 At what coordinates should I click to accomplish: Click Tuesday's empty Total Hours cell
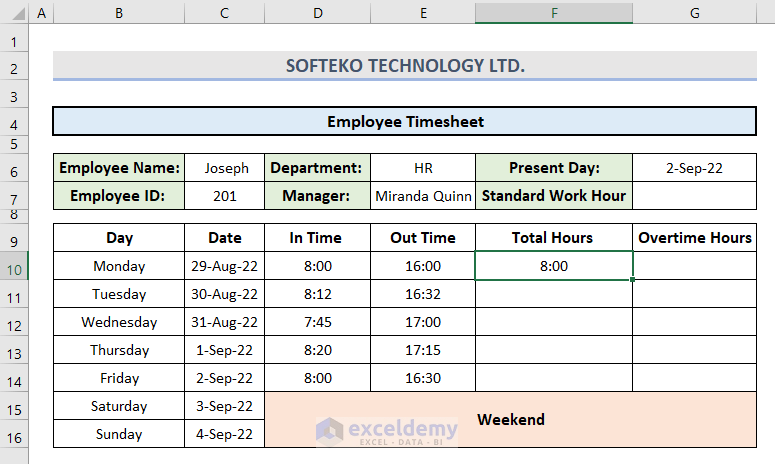[x=554, y=294]
